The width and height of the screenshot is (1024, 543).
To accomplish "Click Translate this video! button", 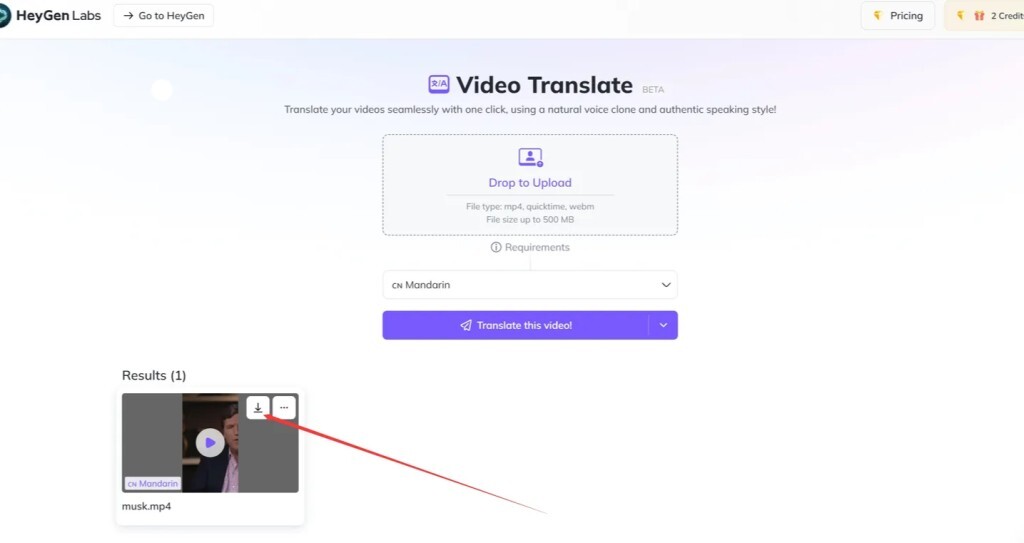I will pos(515,325).
